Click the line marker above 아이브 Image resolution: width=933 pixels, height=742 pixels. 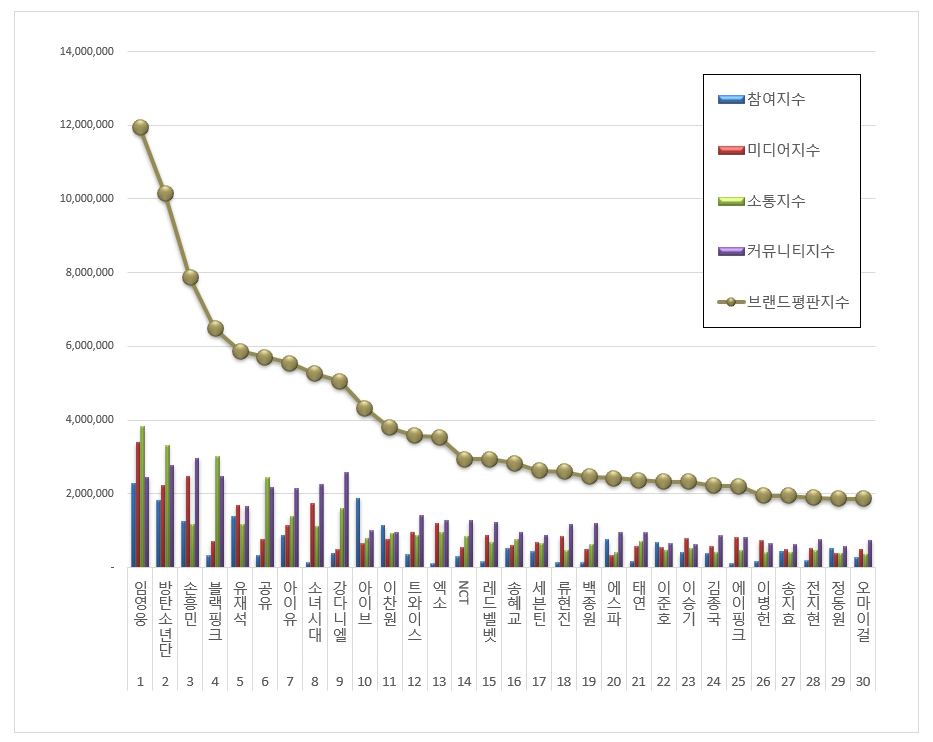(x=365, y=408)
